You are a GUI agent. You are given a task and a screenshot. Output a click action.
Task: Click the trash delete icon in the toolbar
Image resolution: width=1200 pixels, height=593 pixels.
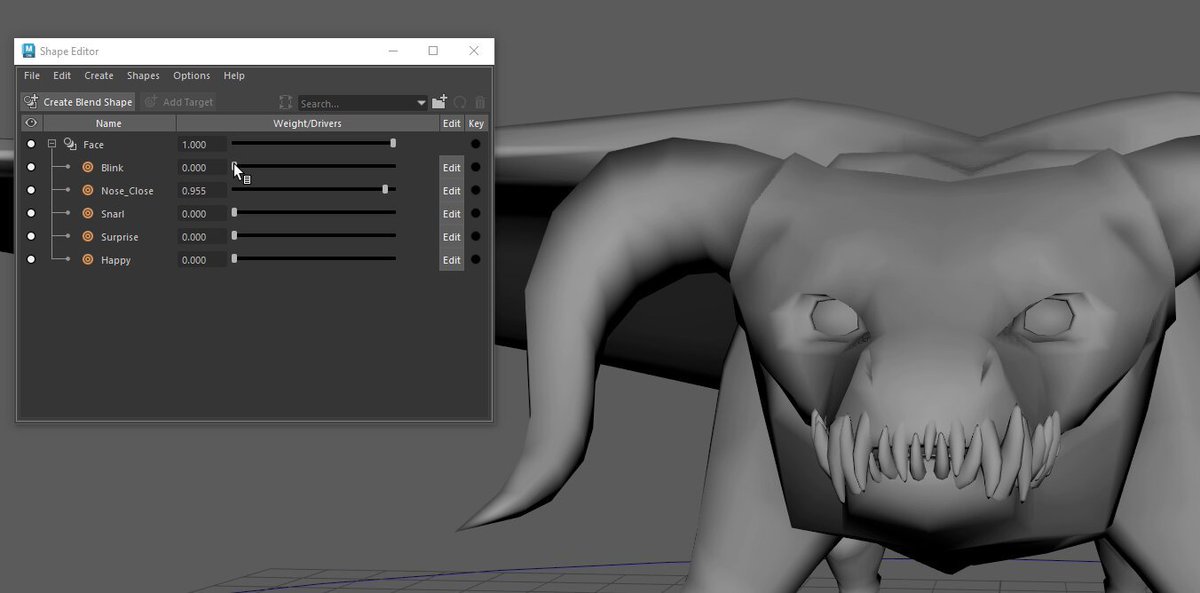[x=480, y=102]
